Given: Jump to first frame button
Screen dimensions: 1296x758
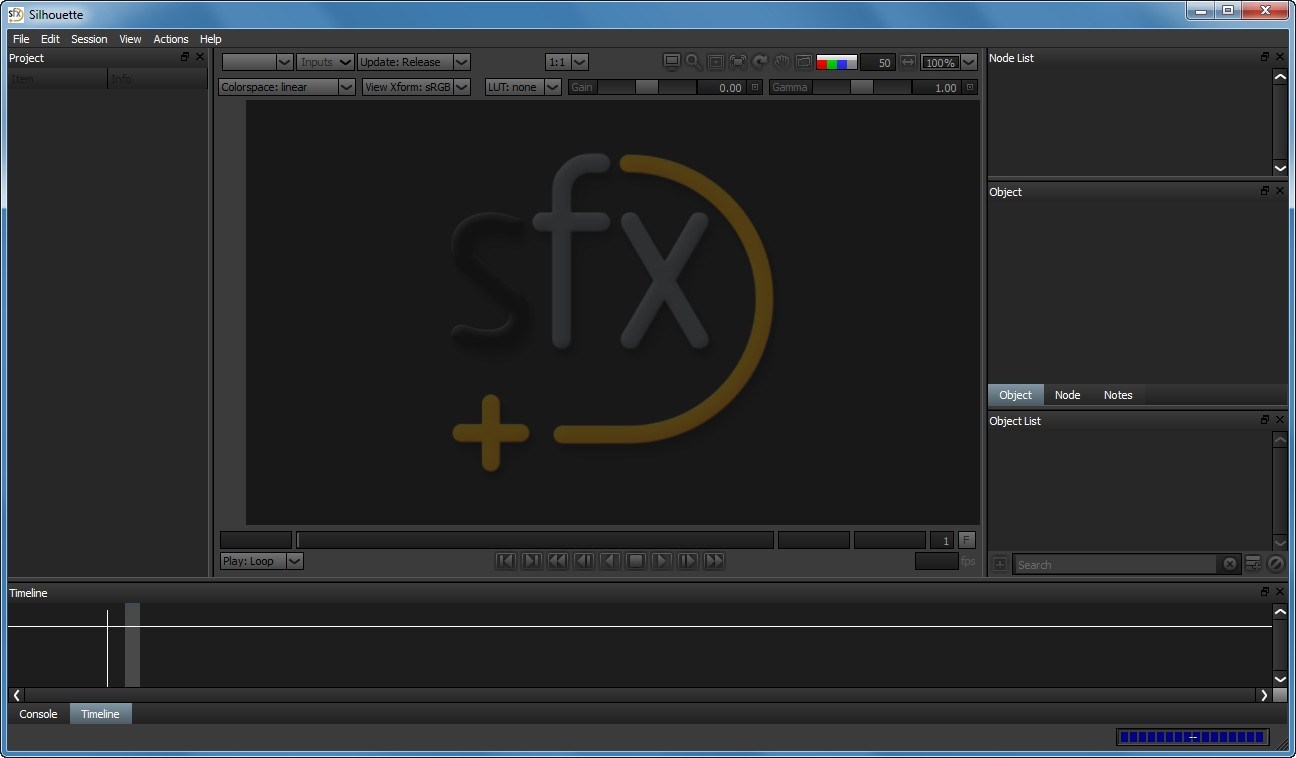Looking at the screenshot, I should (506, 561).
